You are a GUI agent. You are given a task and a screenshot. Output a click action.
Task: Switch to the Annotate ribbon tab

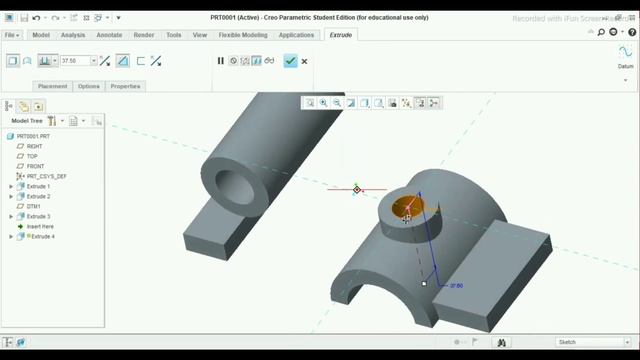109,35
